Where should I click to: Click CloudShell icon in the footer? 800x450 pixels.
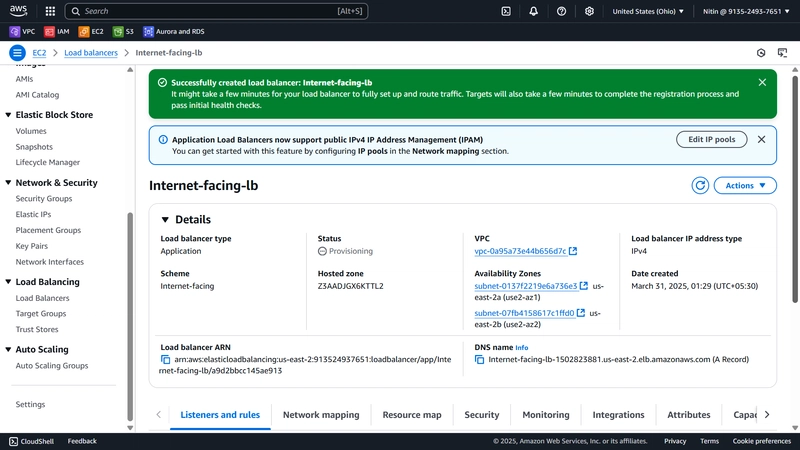(x=13, y=441)
